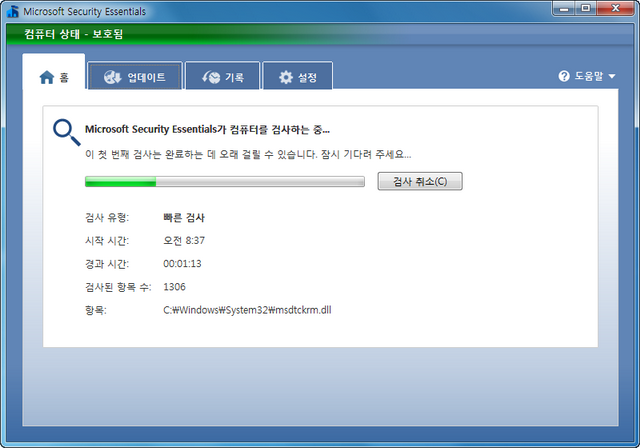Click the file path msdtckrm.dll

(247, 310)
